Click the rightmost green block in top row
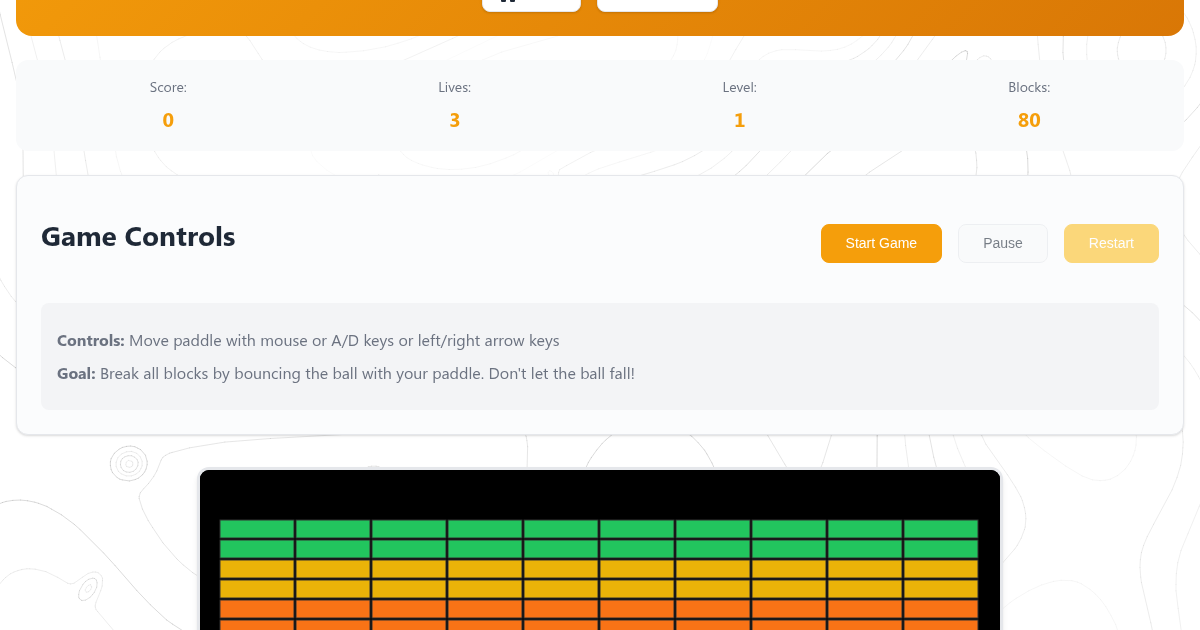Viewport: 1200px width, 630px height. coord(940,529)
